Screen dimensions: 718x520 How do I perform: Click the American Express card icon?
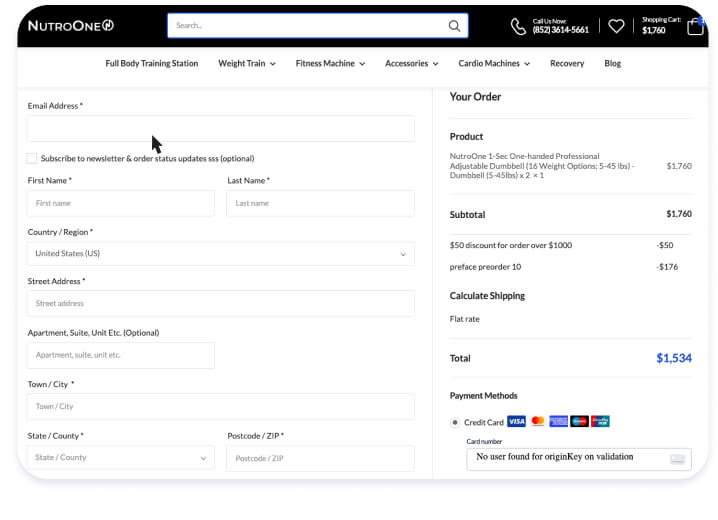click(558, 422)
